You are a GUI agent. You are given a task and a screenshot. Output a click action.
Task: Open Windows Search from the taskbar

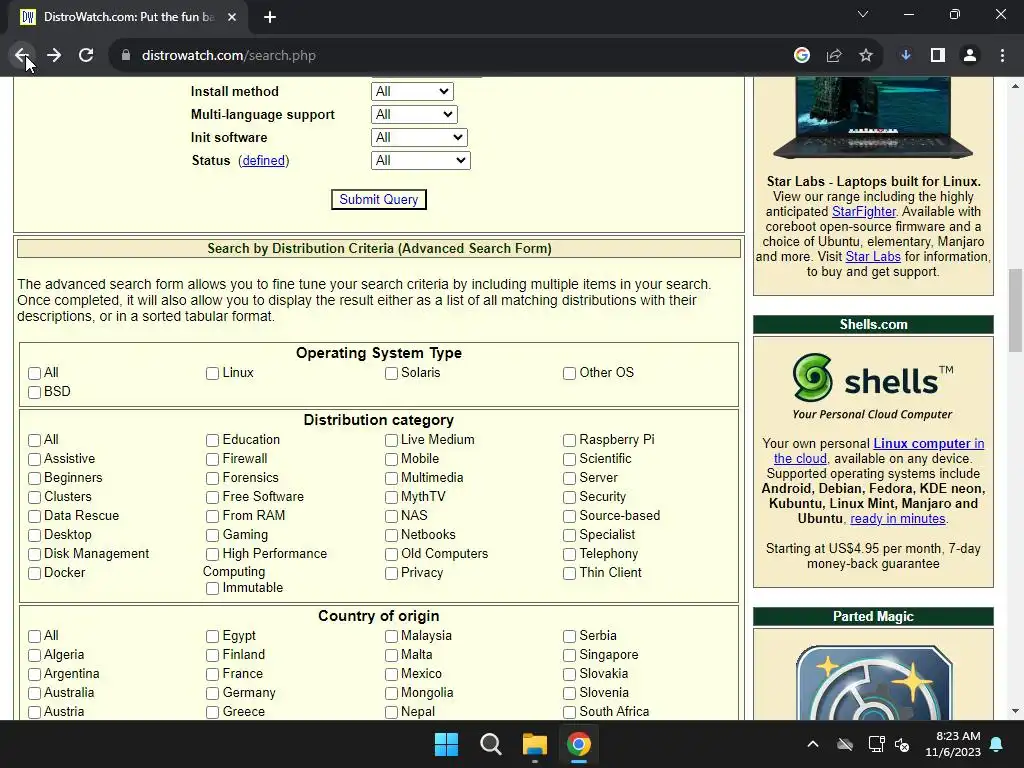(x=490, y=744)
